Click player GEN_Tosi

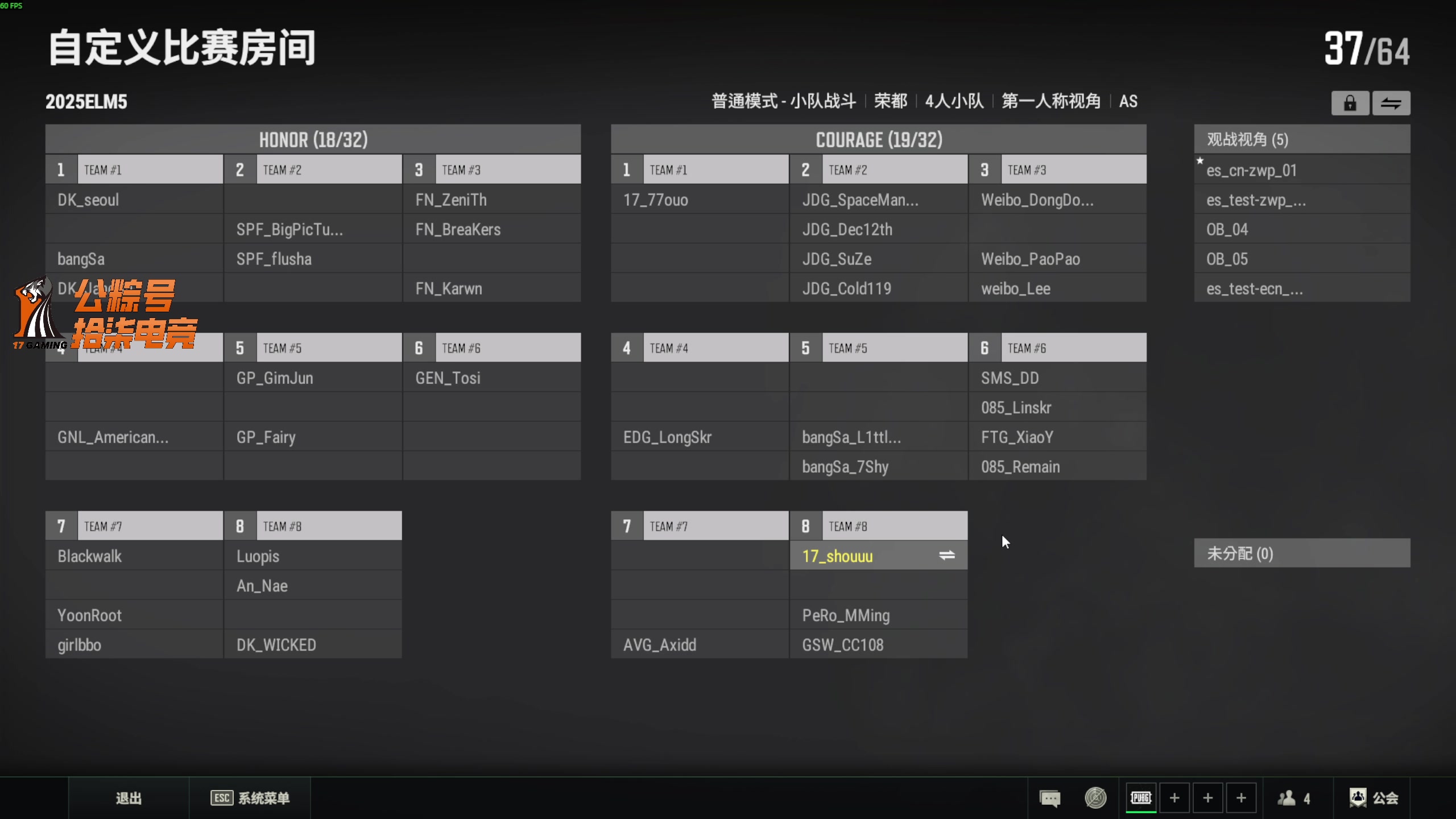pyautogui.click(x=493, y=378)
